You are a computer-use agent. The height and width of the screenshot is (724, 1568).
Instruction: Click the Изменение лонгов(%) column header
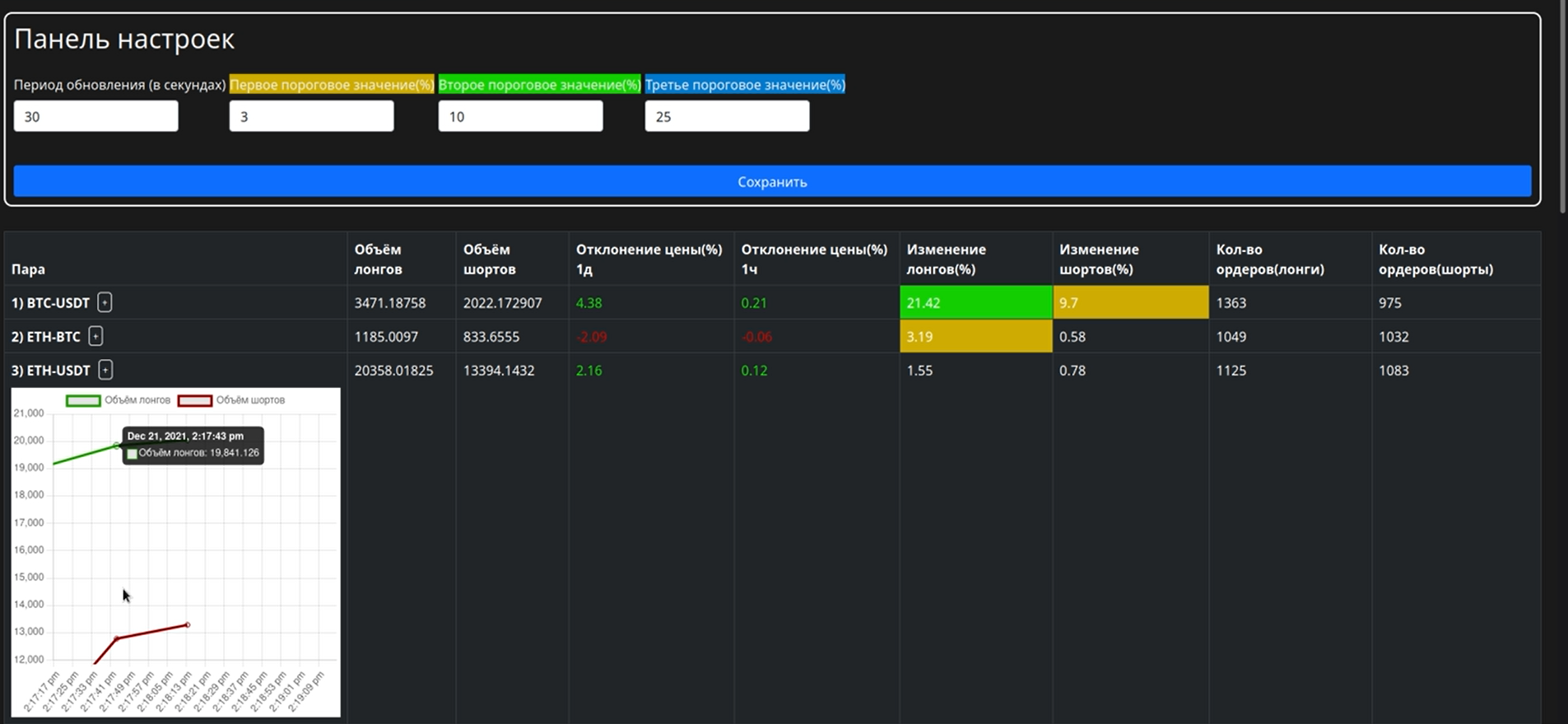(947, 259)
